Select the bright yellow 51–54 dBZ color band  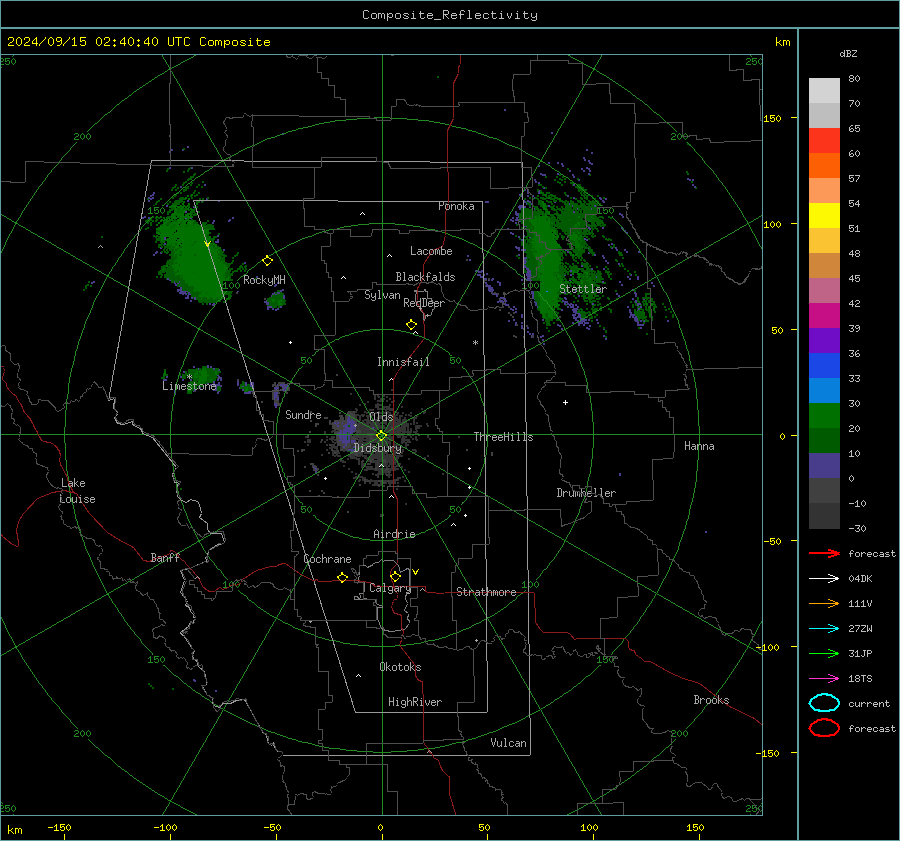pos(824,215)
